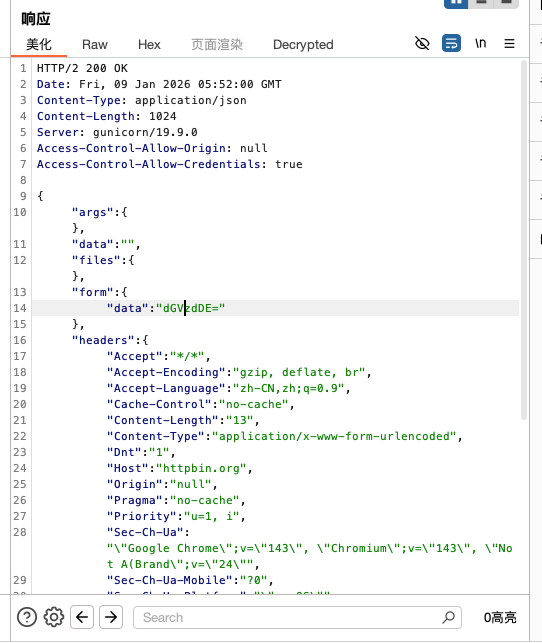Open search settings gear icon
The width and height of the screenshot is (542, 643).
pyautogui.click(x=54, y=617)
